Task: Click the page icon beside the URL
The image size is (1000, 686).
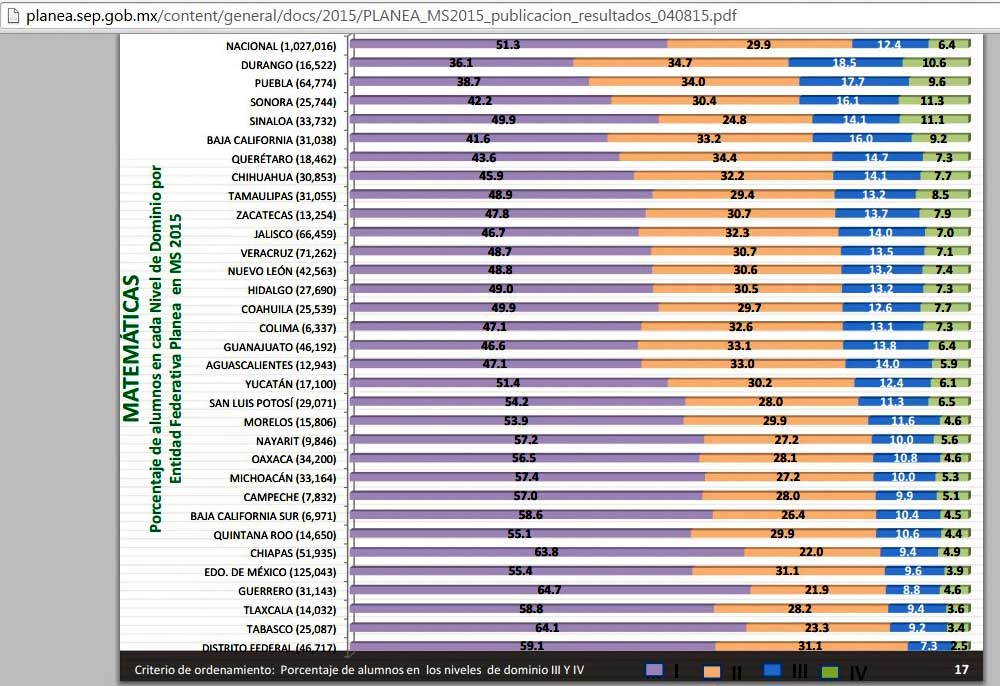Action: pyautogui.click(x=12, y=17)
